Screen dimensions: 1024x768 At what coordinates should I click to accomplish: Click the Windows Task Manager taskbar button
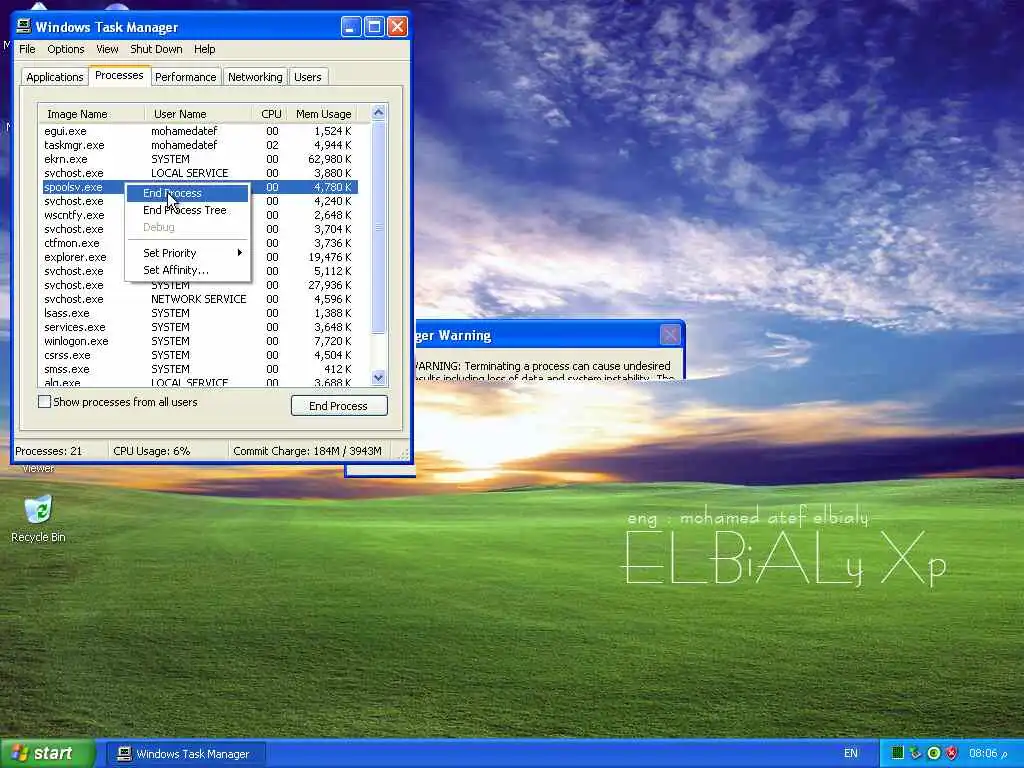[x=185, y=754]
